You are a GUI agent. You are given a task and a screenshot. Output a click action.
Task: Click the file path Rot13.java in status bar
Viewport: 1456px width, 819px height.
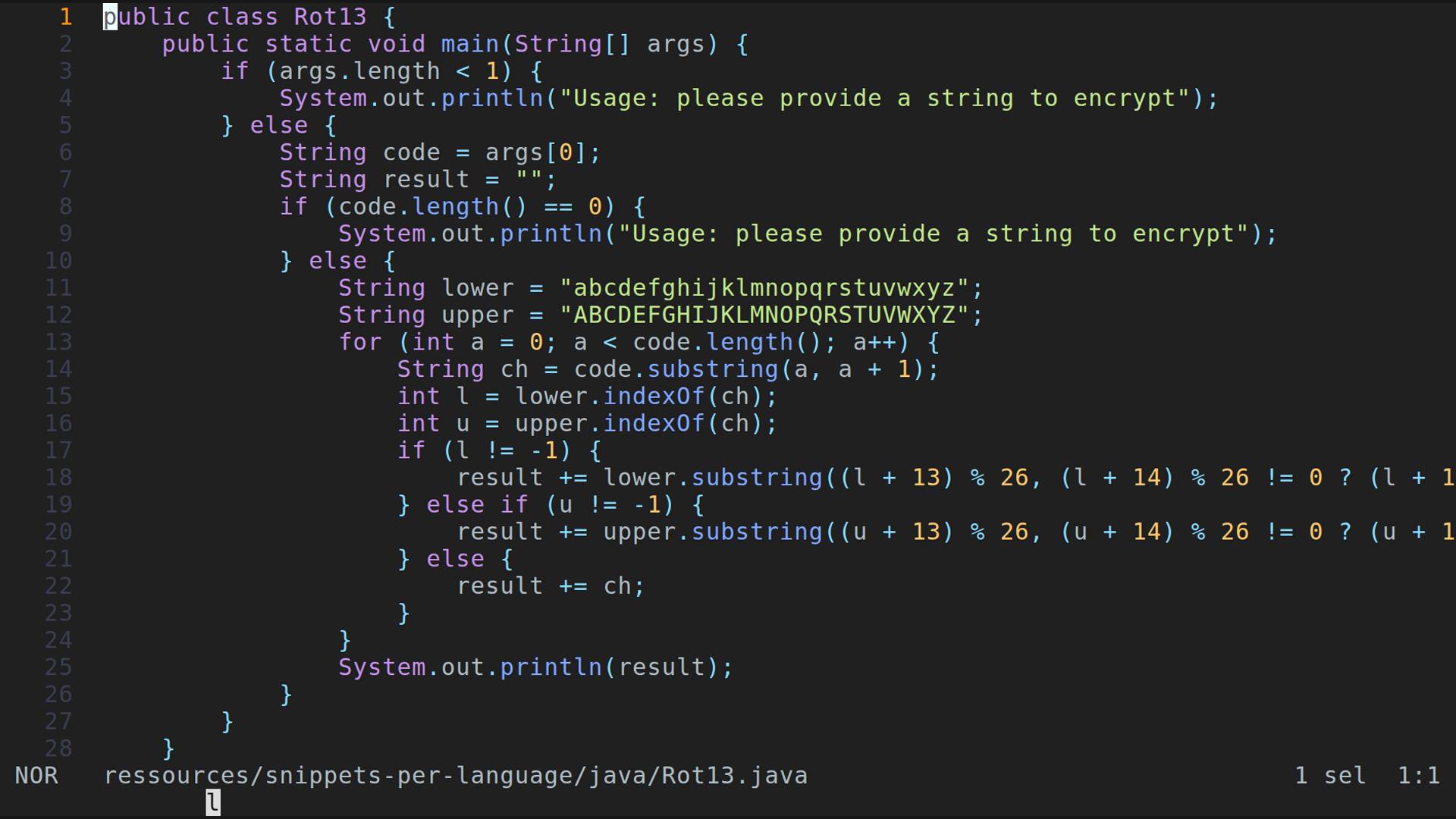tap(455, 775)
